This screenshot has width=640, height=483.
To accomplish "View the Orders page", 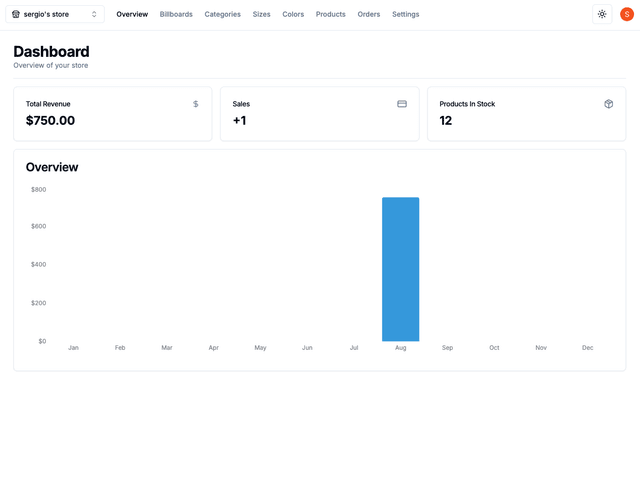I will click(x=369, y=14).
